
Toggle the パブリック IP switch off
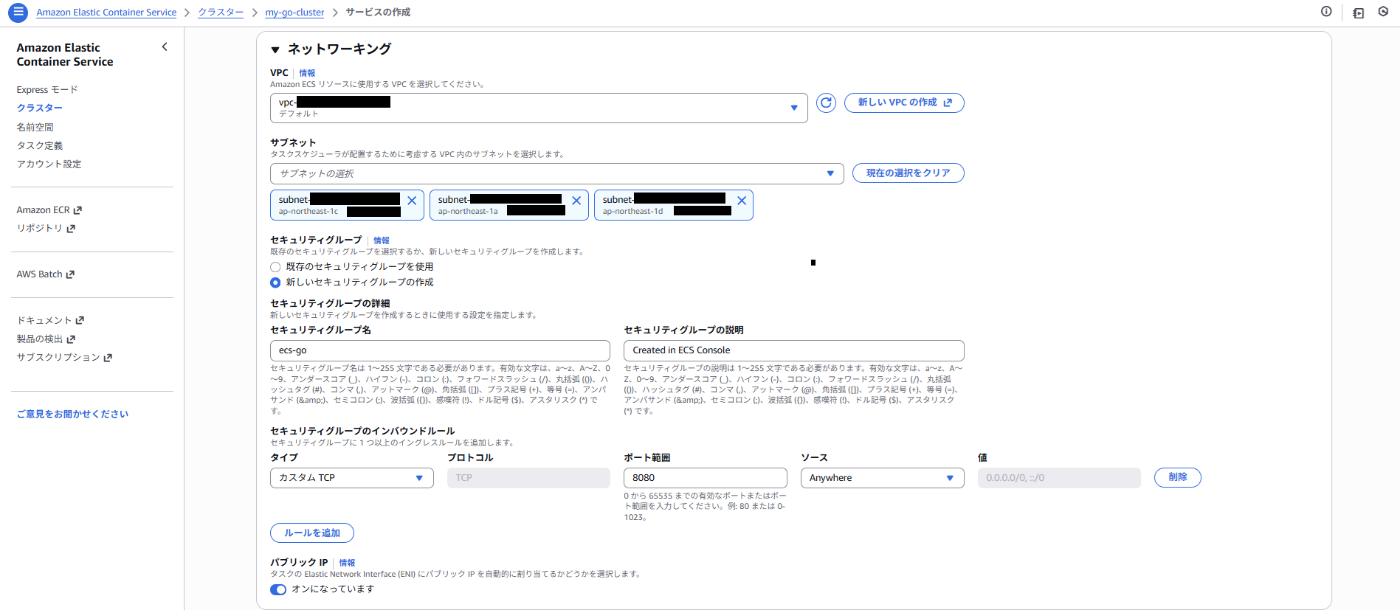[278, 589]
